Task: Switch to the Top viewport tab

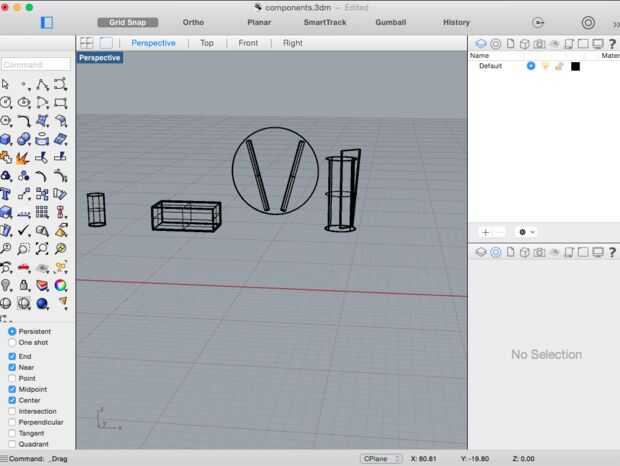Action: tap(206, 43)
